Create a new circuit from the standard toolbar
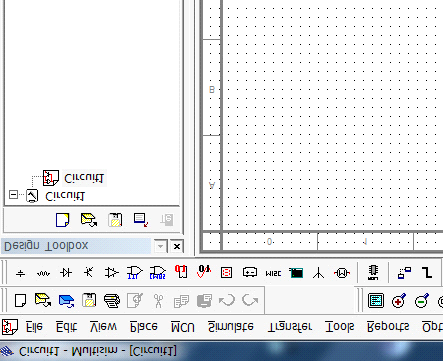The height and width of the screenshot is (361, 443). [21, 301]
